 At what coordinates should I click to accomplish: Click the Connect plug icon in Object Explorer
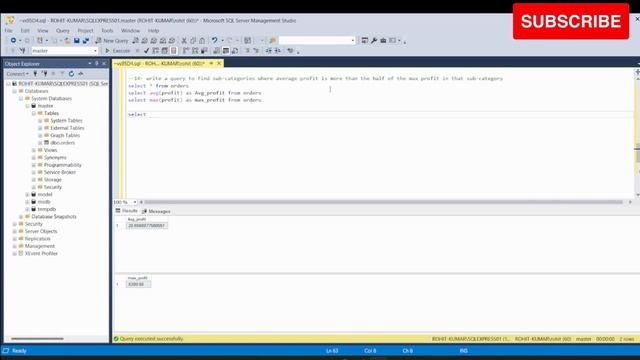(x=36, y=74)
